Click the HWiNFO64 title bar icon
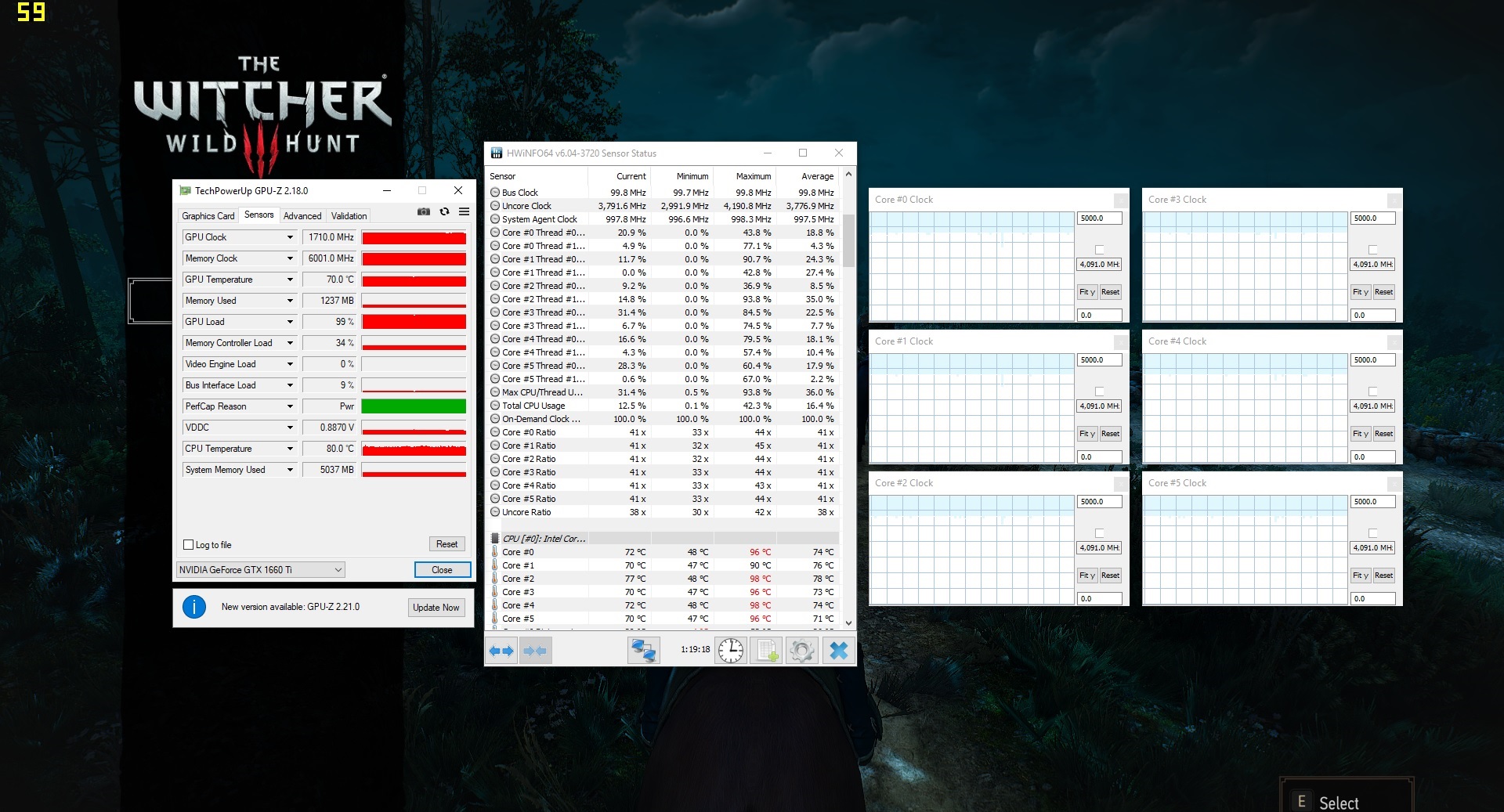1504x812 pixels. (497, 153)
